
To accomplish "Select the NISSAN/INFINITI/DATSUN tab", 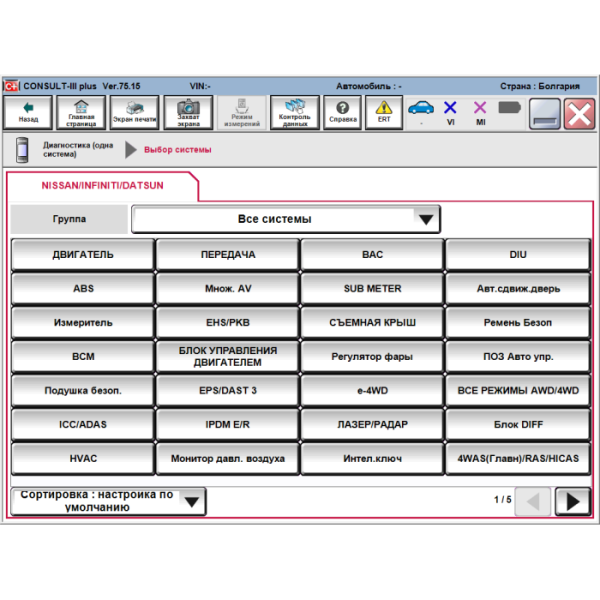I will pyautogui.click(x=103, y=186).
